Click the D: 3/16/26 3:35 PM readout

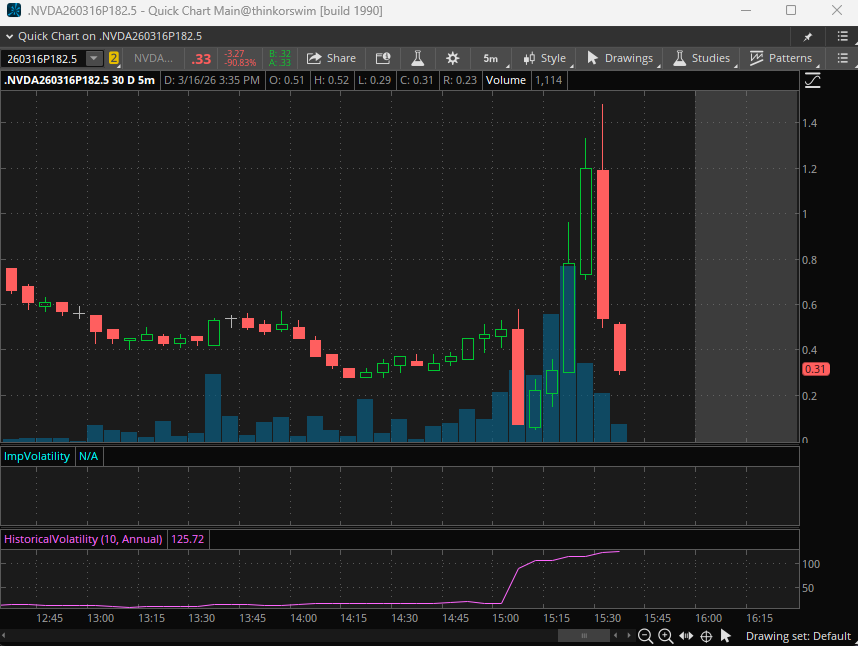(212, 80)
